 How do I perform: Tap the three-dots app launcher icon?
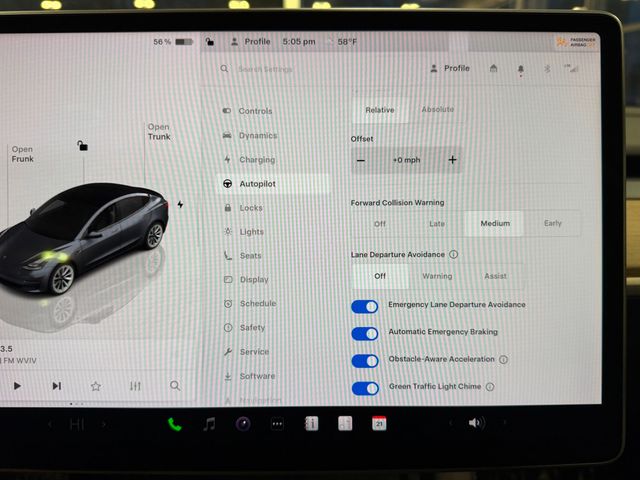[x=277, y=424]
